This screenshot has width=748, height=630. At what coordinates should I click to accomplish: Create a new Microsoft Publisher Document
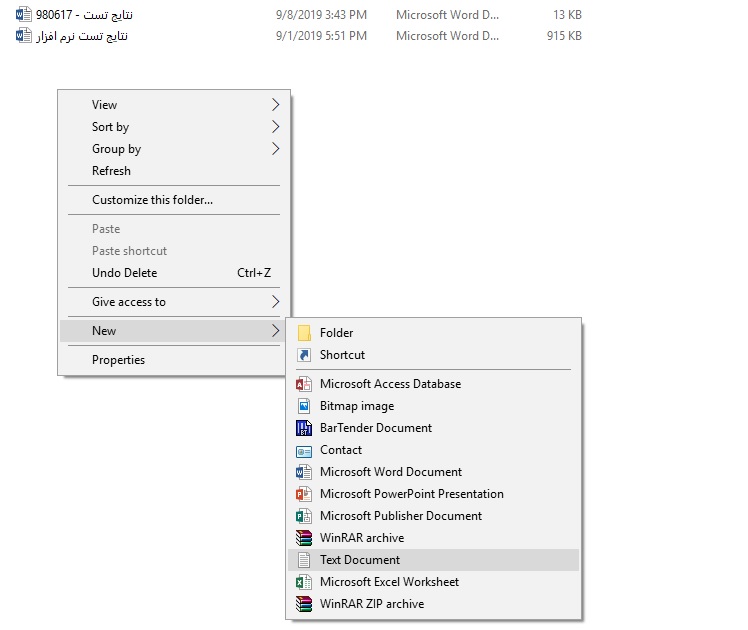pos(434,516)
